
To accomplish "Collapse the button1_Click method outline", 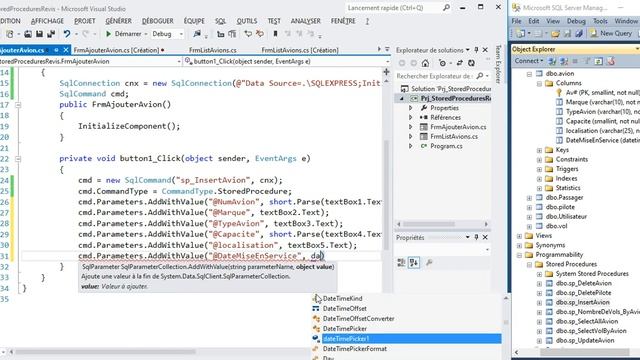I will (x=18, y=159).
